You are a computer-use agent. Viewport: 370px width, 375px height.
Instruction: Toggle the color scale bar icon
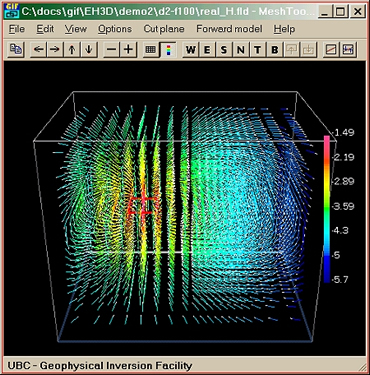click(x=168, y=50)
